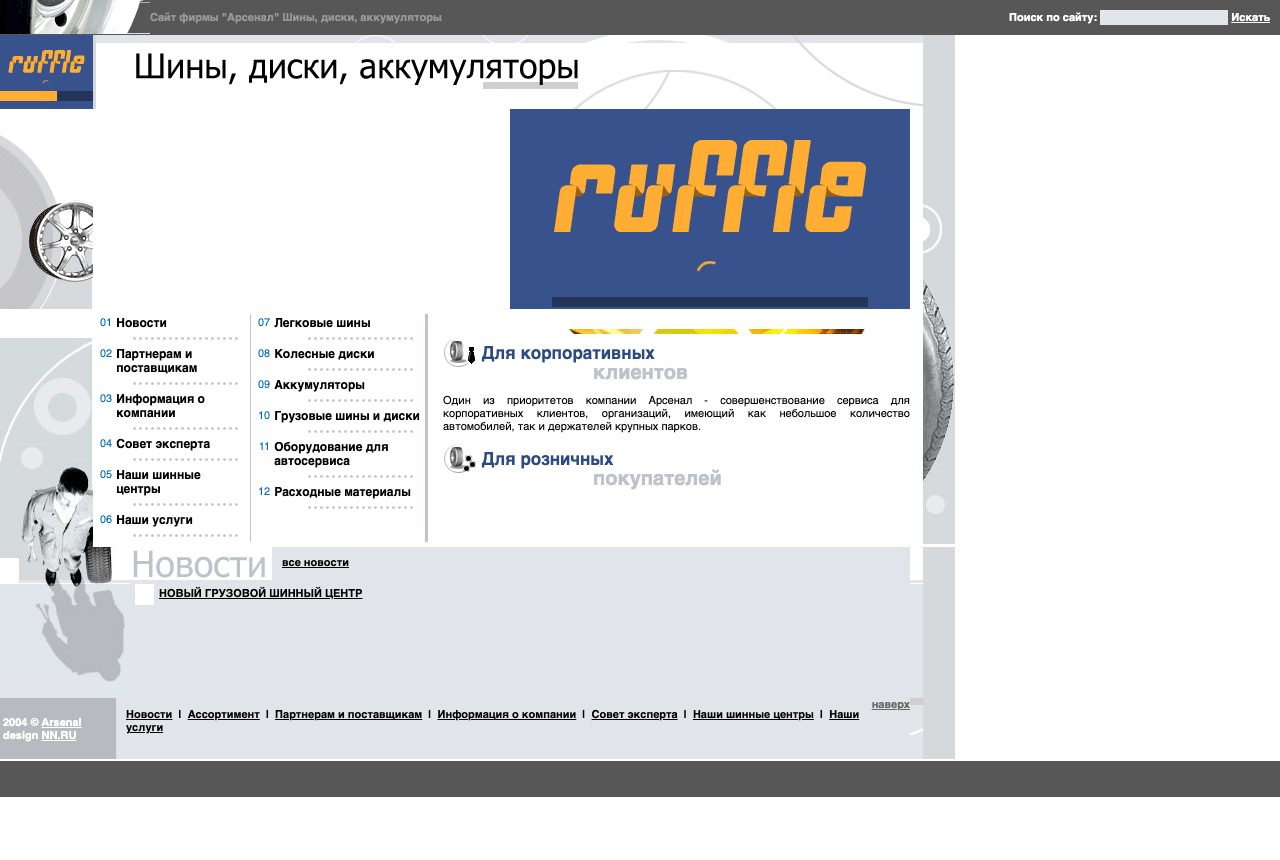Viewport: 1280px width, 860px height.
Task: Select Оборудование для автосервиса category
Action: tap(331, 454)
